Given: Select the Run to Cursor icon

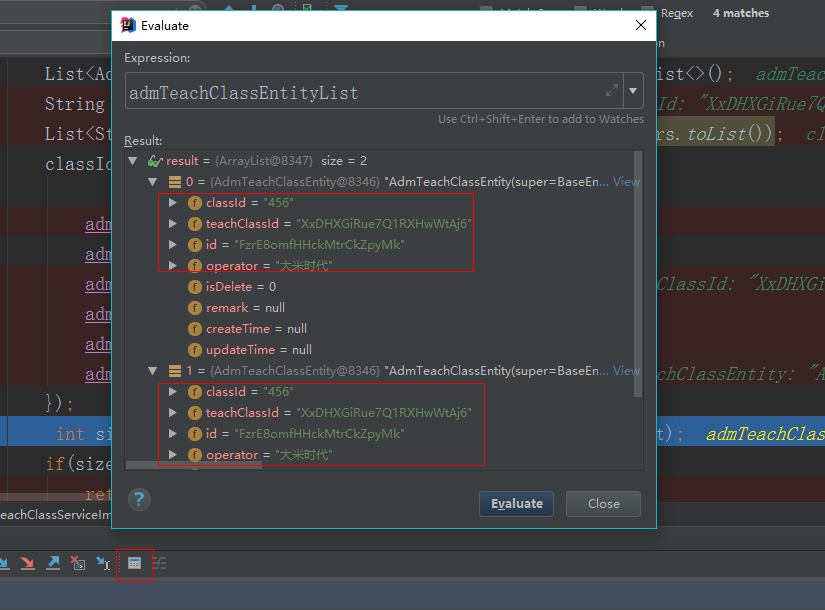Looking at the screenshot, I should pos(103,563).
